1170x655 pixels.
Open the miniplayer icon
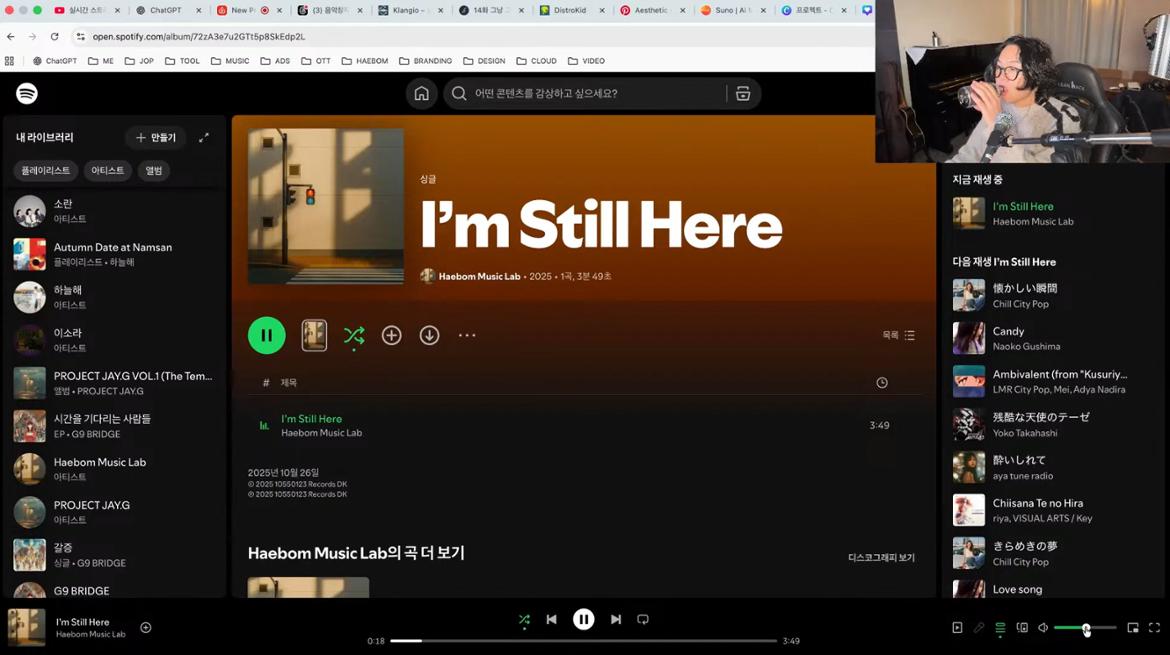pyautogui.click(x=1133, y=628)
